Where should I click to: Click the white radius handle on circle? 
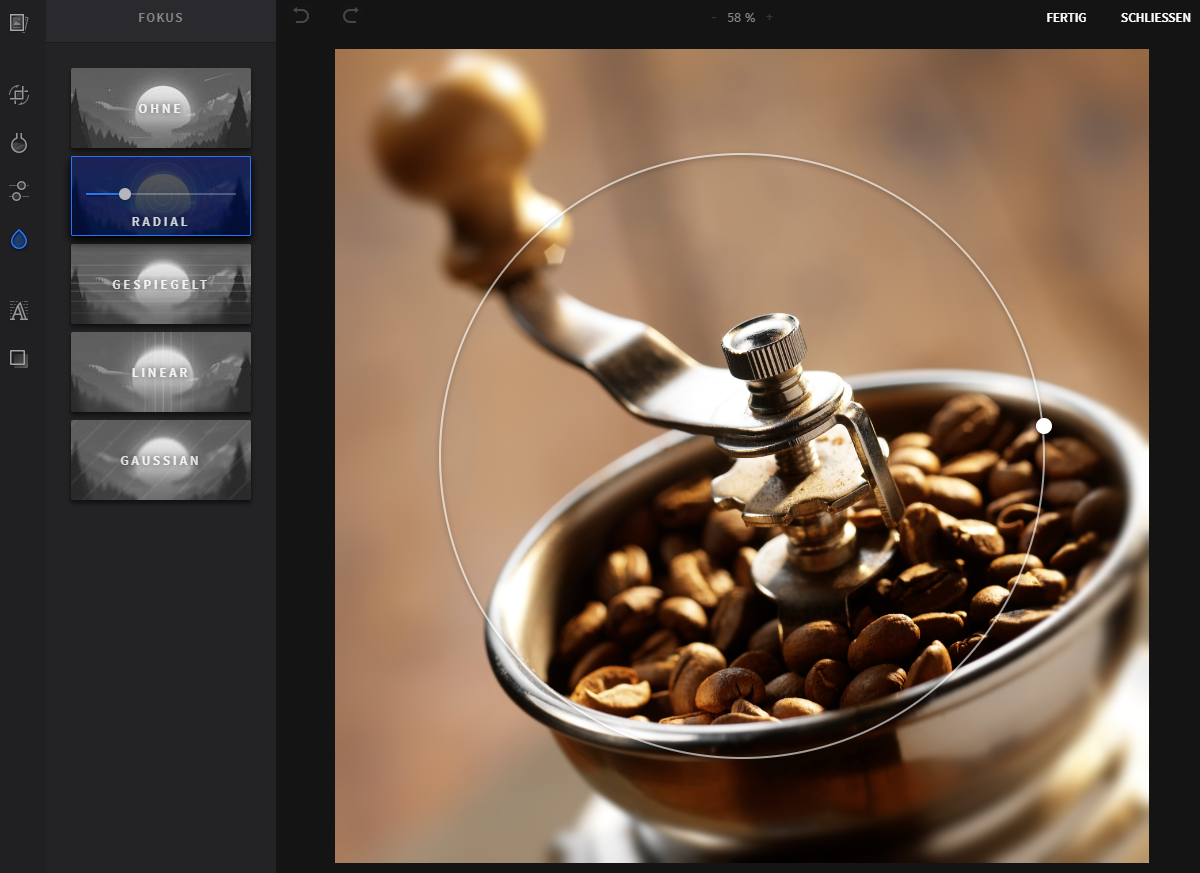coord(1044,426)
